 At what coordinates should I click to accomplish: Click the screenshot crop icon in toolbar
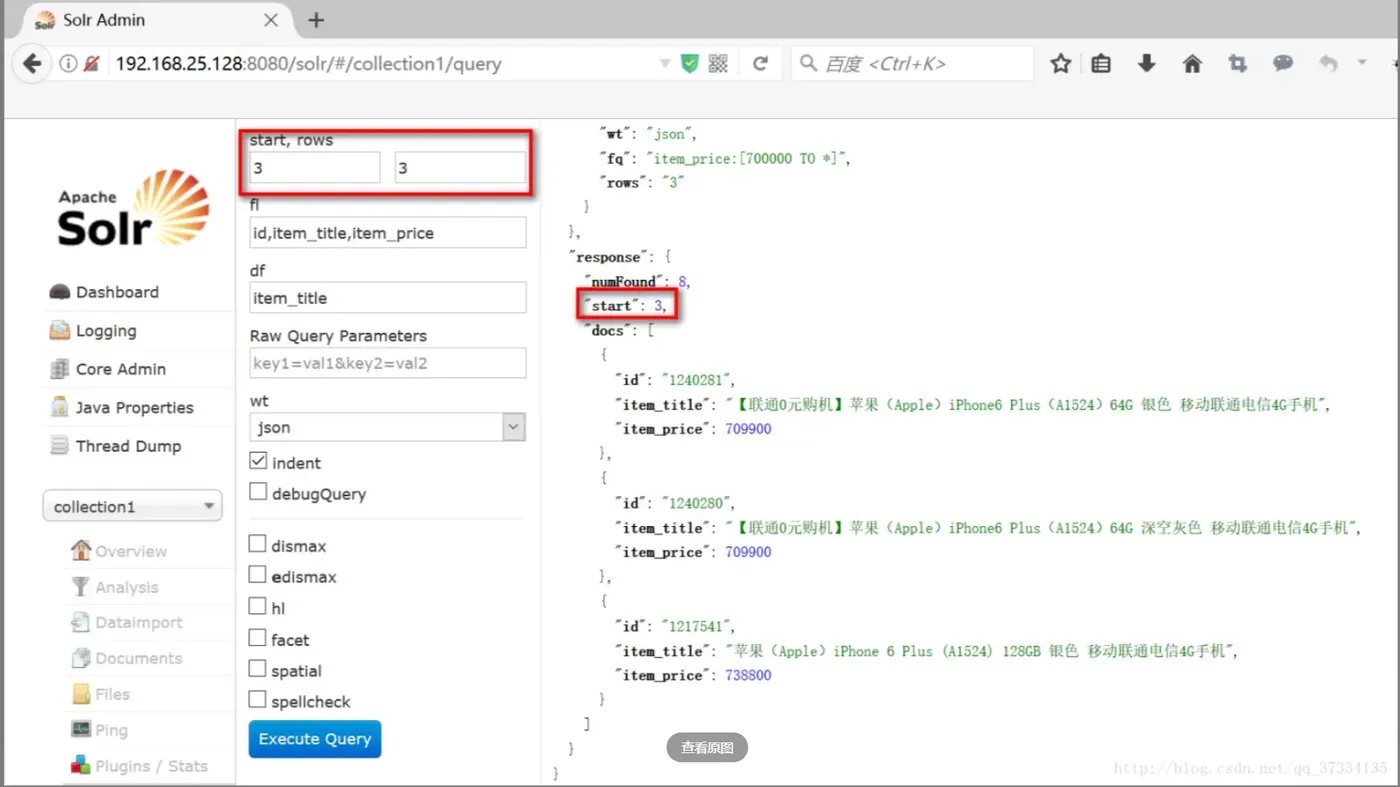1237,64
